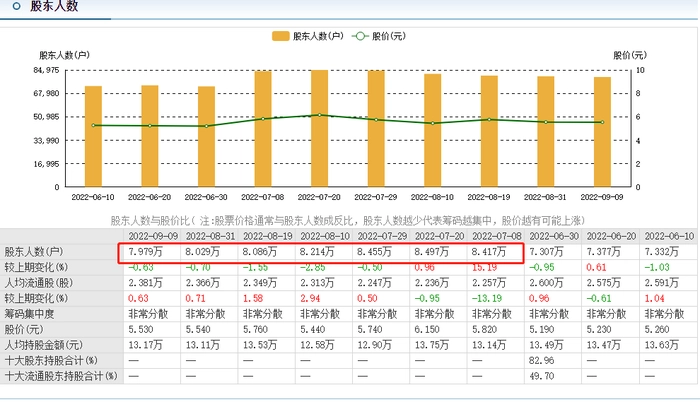Click the circle icon beside 股东人数 title

coord(11,6)
